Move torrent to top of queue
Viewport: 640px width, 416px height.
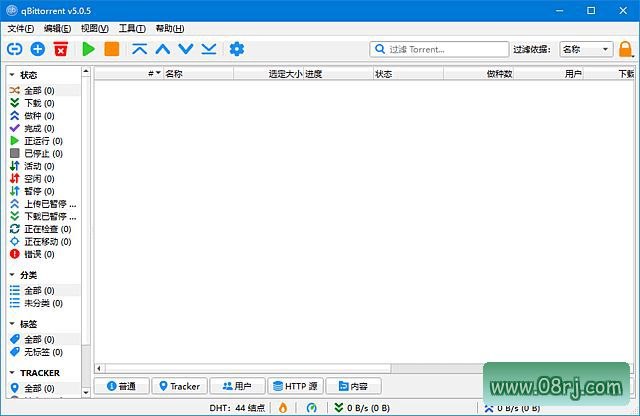[x=140, y=49]
